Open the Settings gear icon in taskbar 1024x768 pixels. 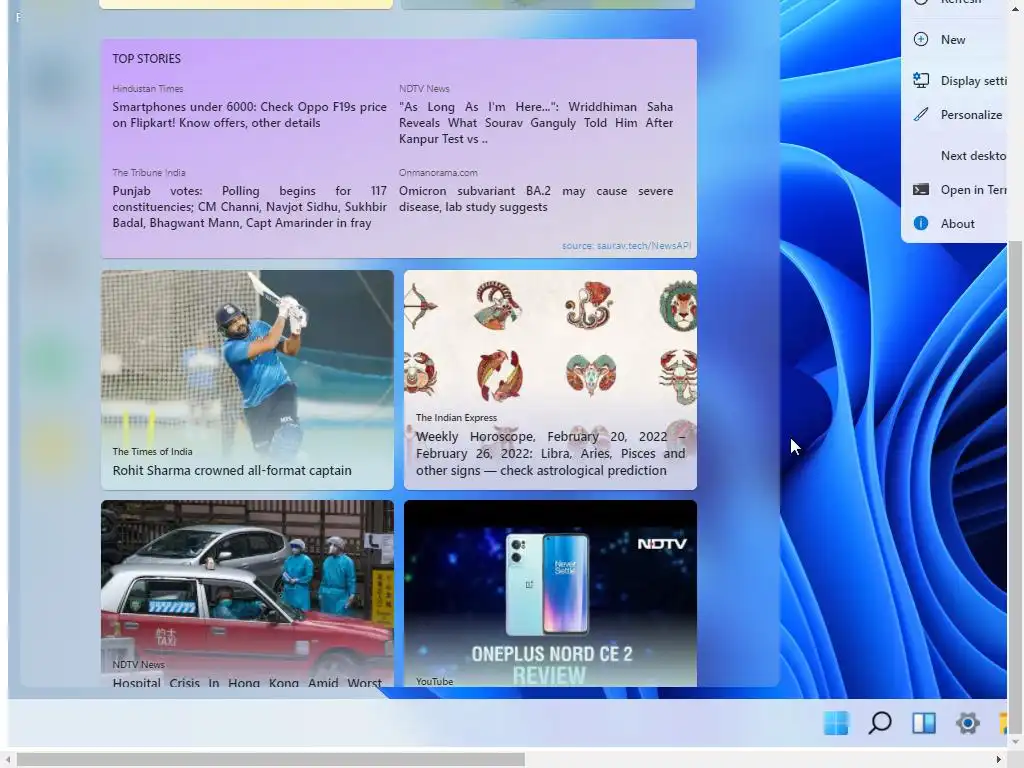pyautogui.click(x=967, y=723)
